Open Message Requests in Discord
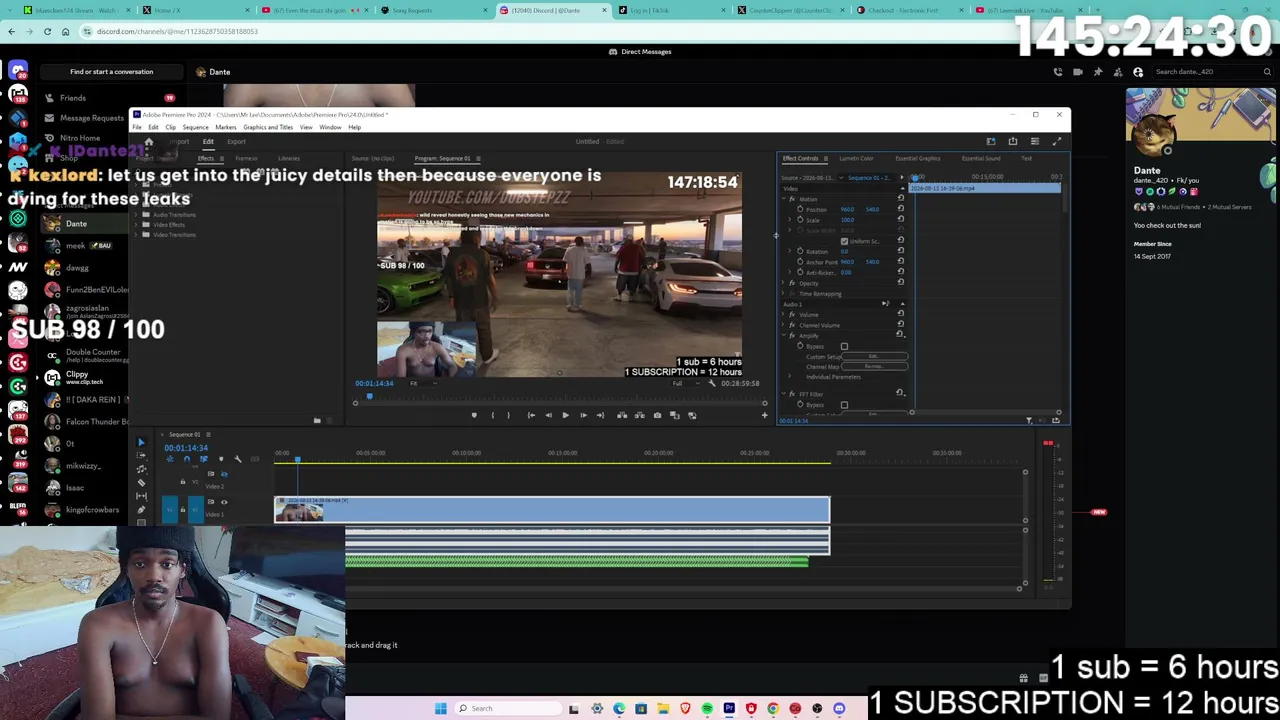1280x720 pixels. [x=91, y=118]
